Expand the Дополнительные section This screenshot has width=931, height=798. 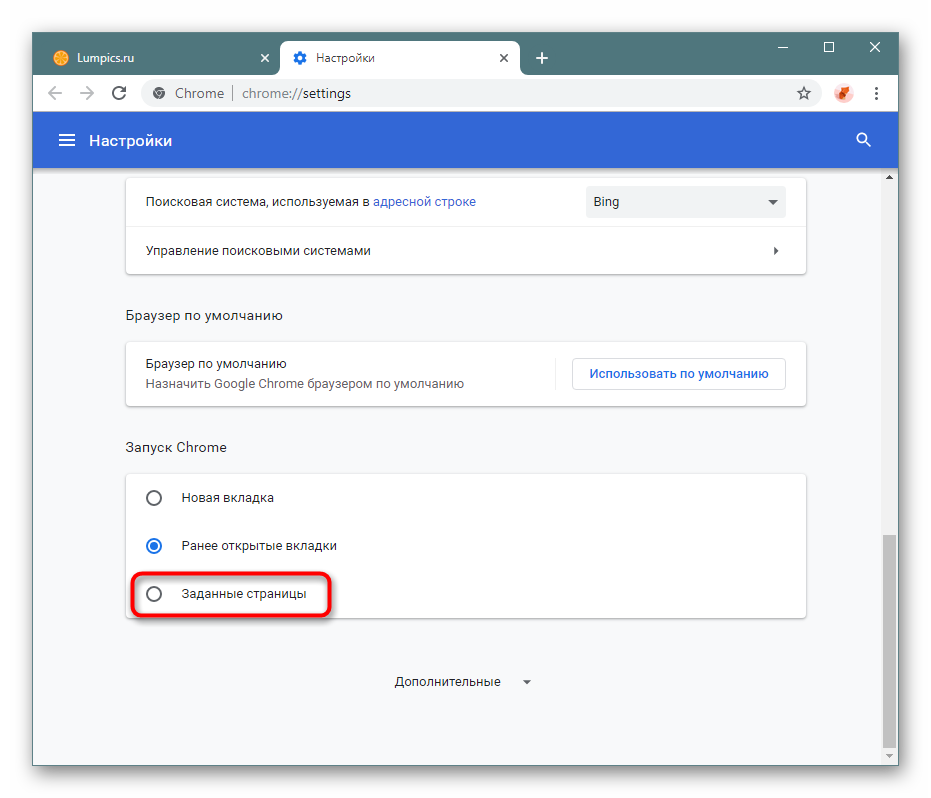click(462, 682)
